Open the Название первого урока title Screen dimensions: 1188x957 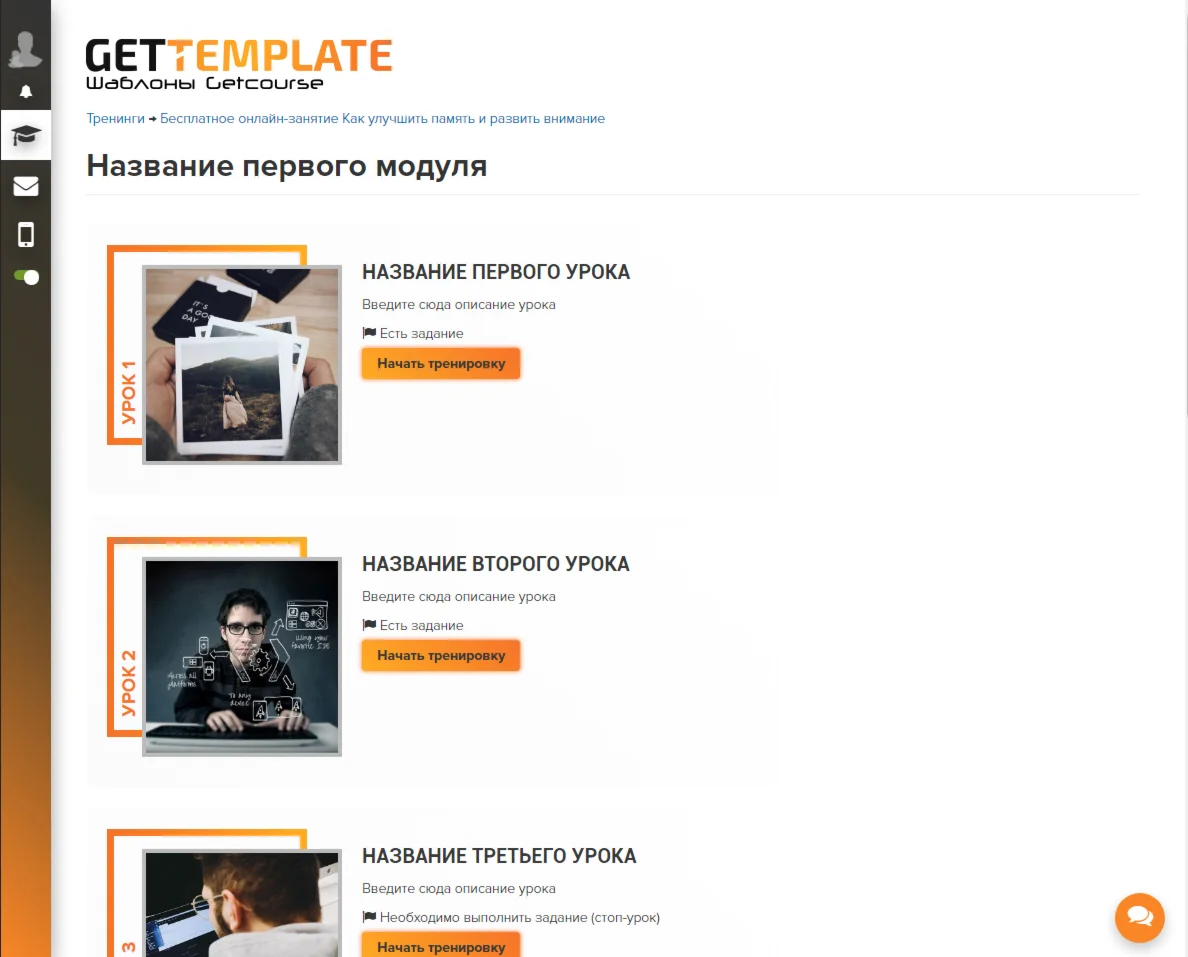[x=496, y=272]
